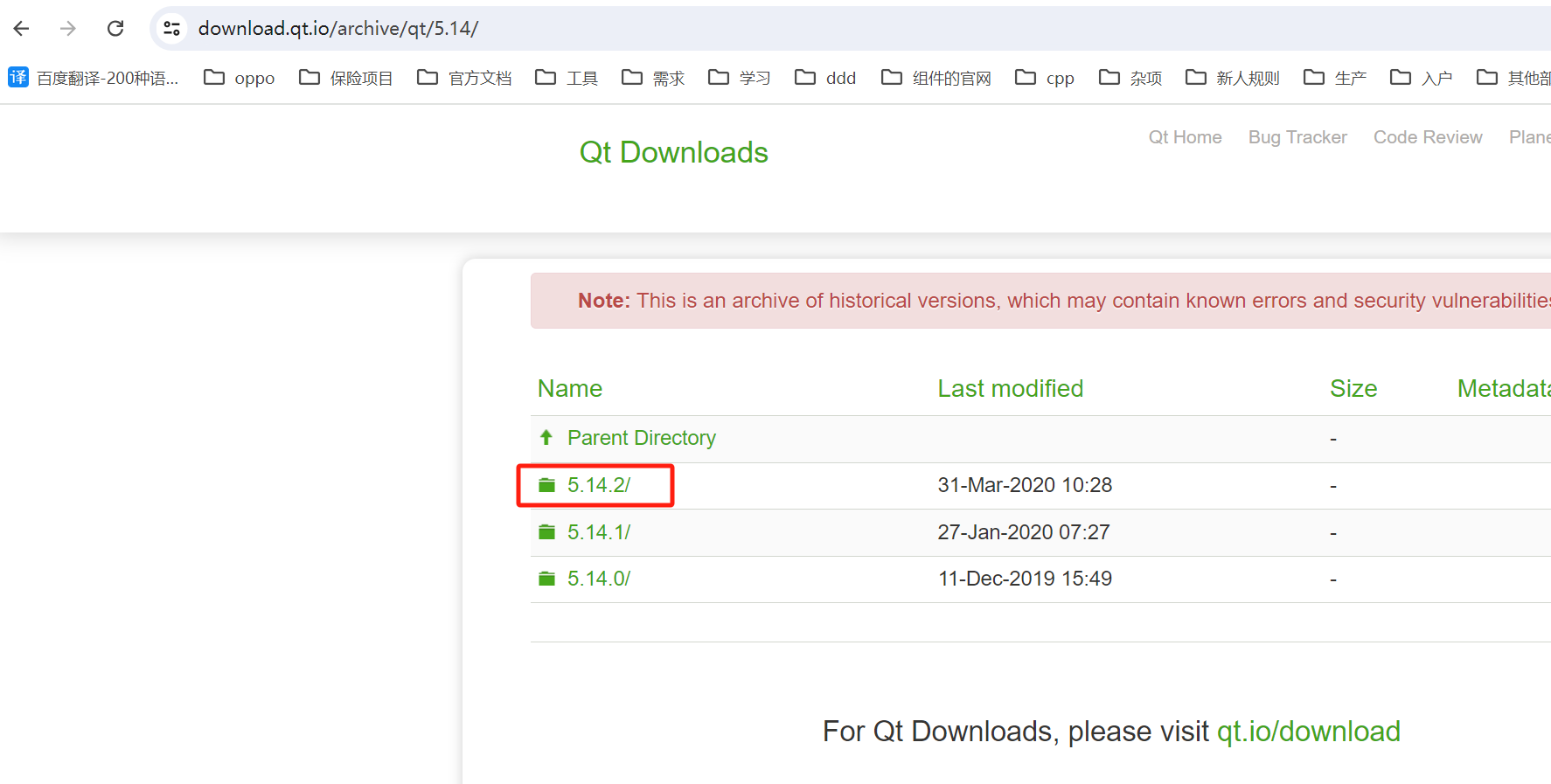Go to Qt Home menu link

tap(1185, 137)
